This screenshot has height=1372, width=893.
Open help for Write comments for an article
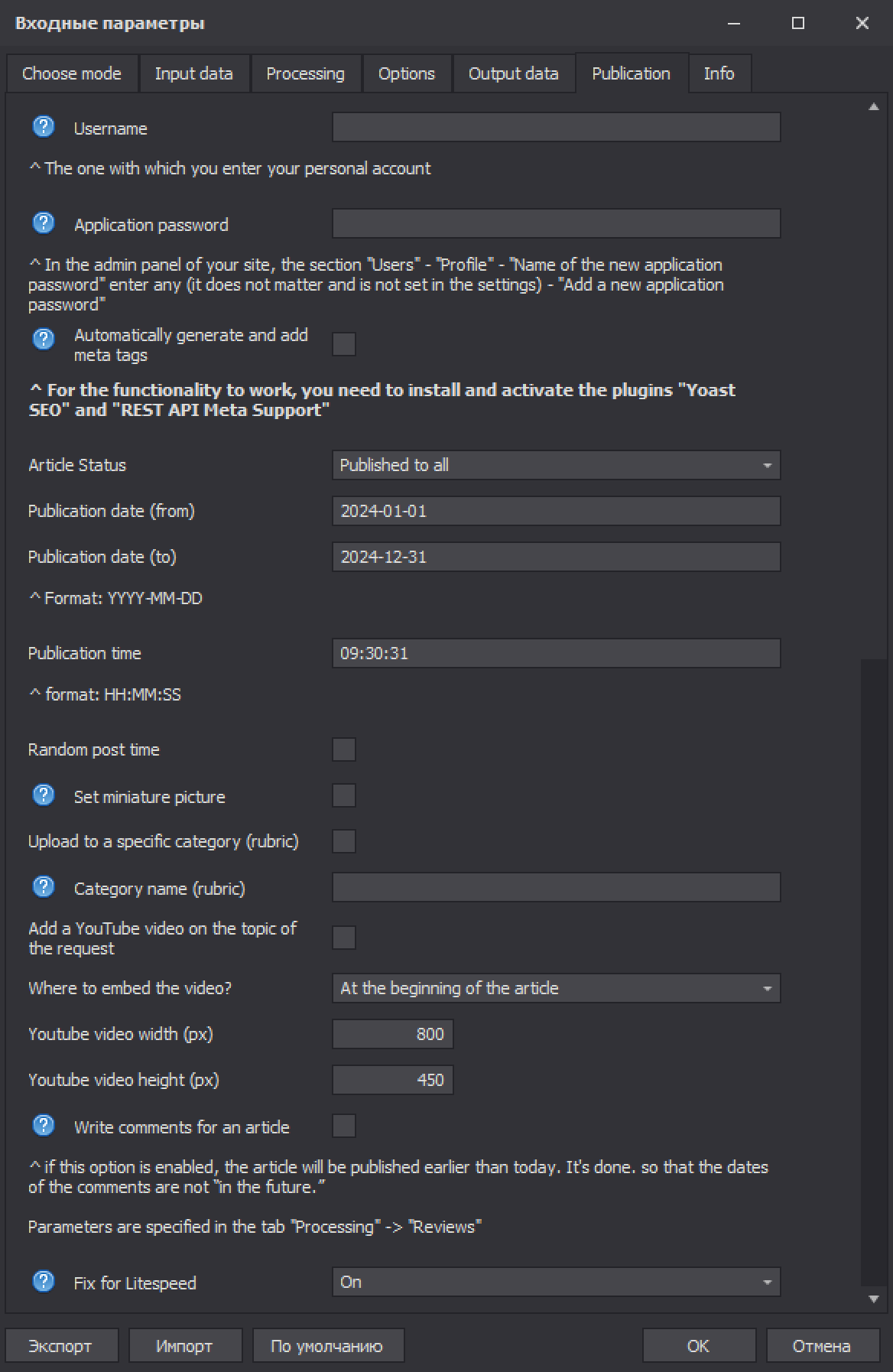tap(44, 1126)
